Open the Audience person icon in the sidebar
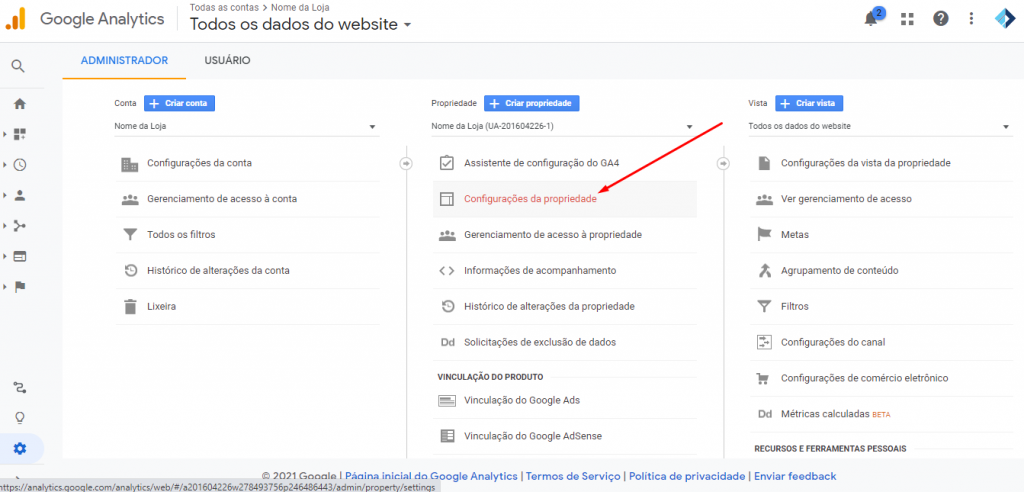The image size is (1024, 492). pyautogui.click(x=20, y=195)
